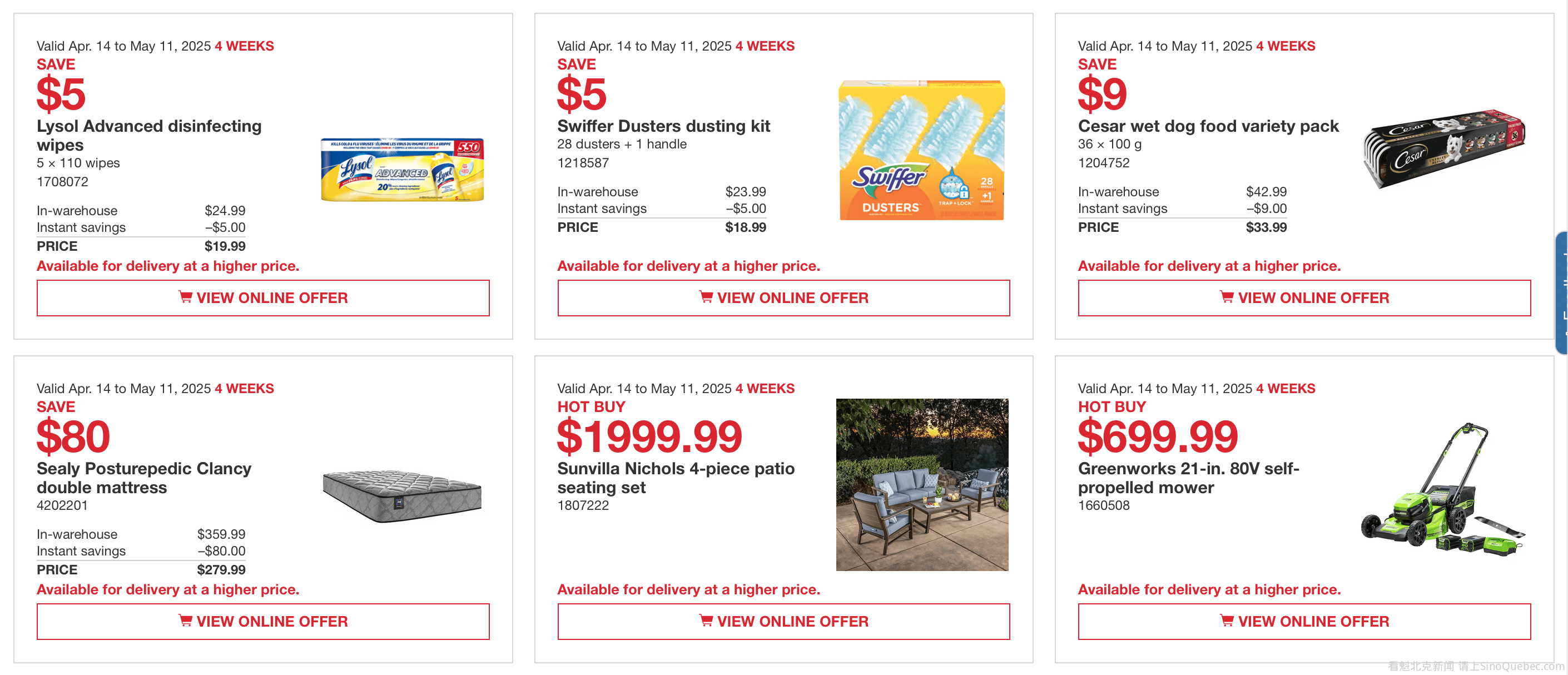Open the Swiffer Dusters box image
This screenshot has width=1568, height=675.
921,150
